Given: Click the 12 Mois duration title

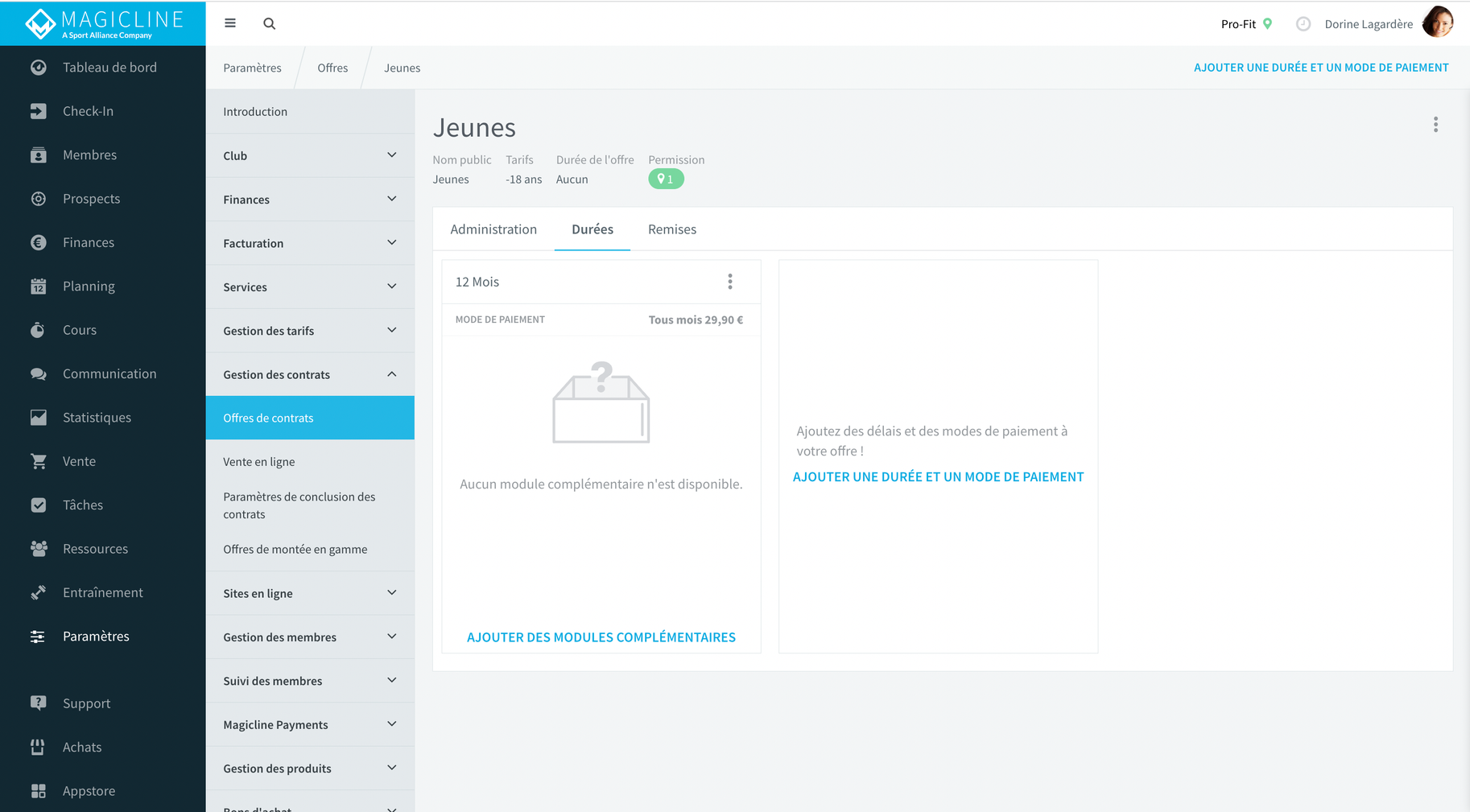Looking at the screenshot, I should point(477,282).
